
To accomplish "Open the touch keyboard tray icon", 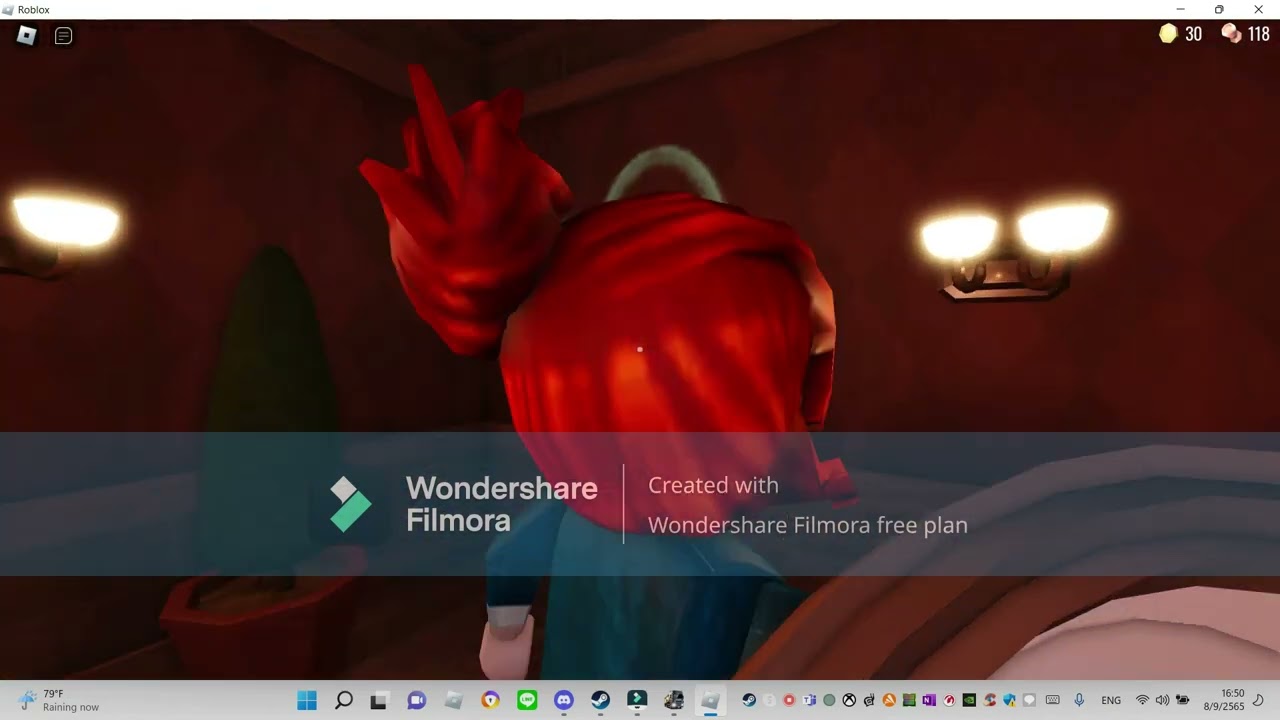I will (x=1053, y=700).
